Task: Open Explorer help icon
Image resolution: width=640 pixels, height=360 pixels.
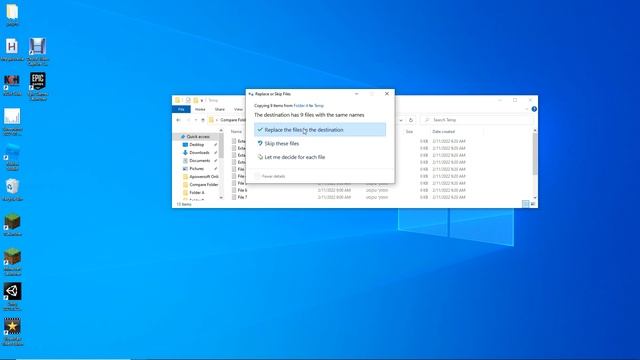Action: [534, 109]
